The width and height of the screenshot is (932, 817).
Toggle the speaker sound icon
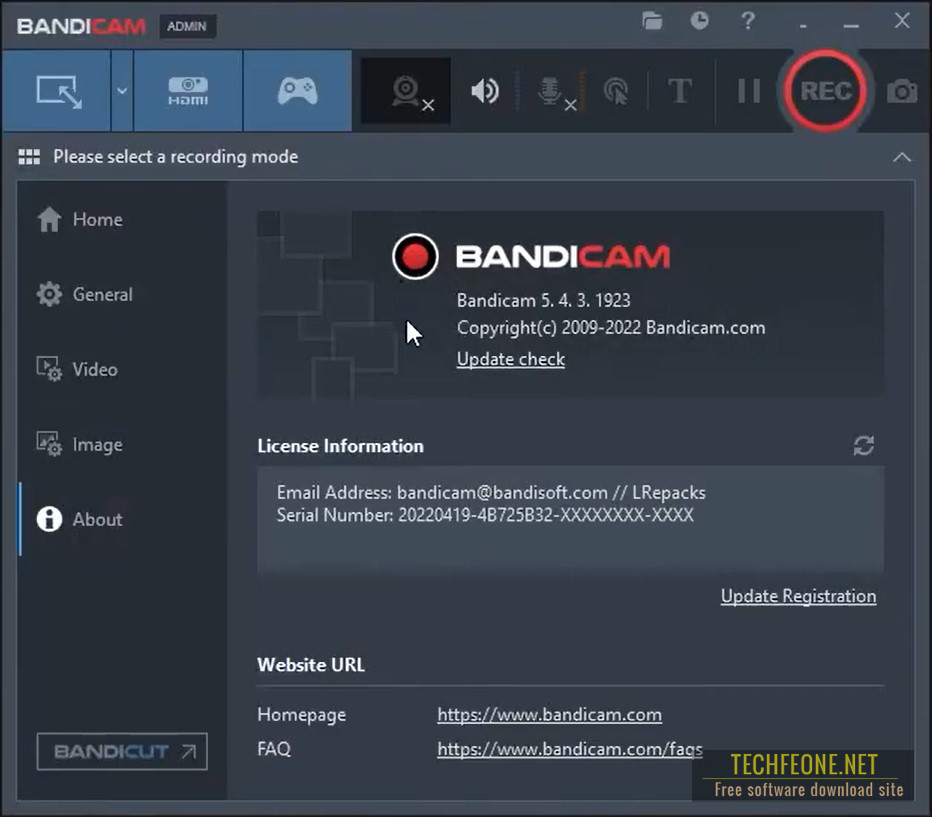point(484,91)
